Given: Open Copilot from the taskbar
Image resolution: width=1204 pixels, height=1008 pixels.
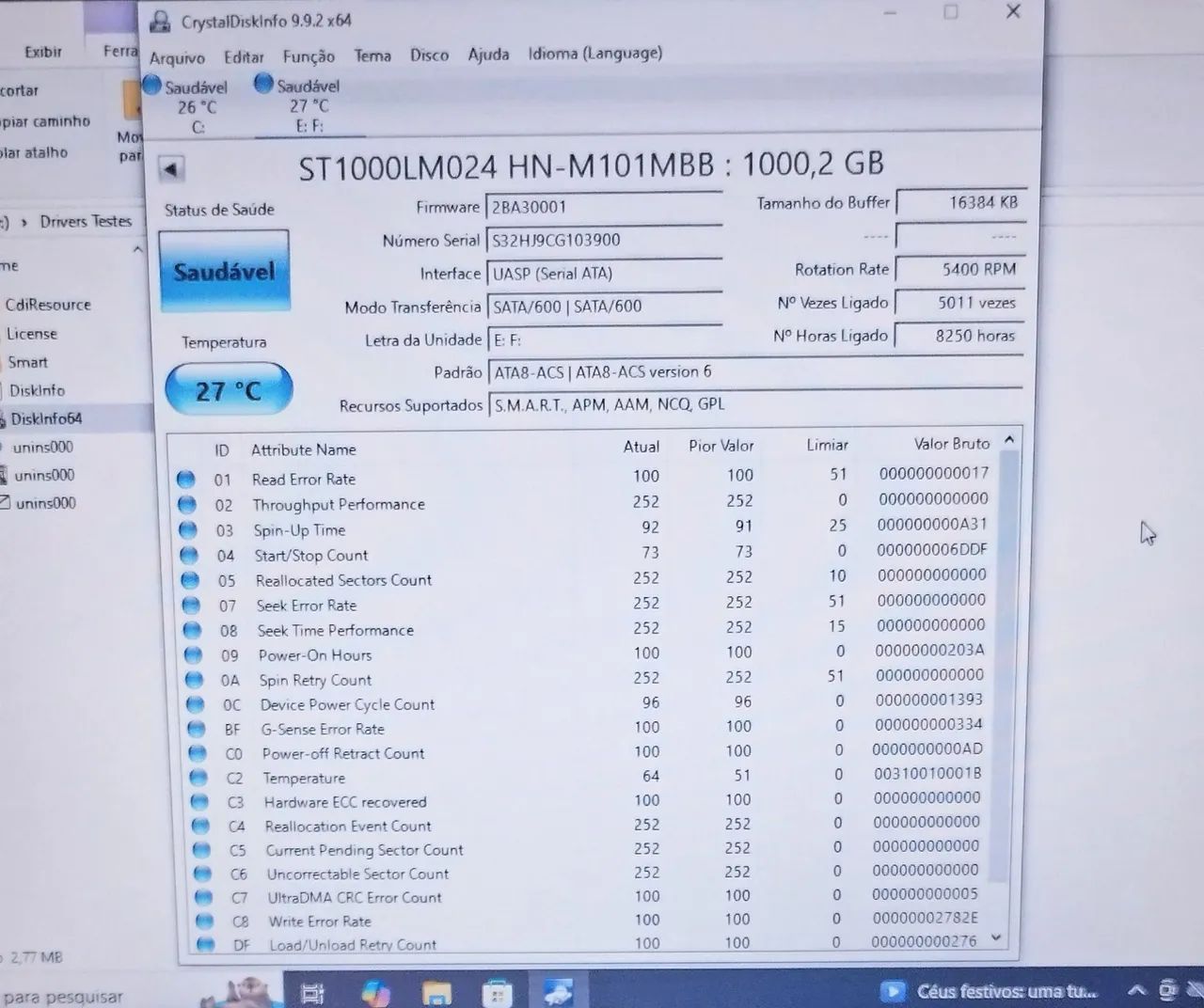Looking at the screenshot, I should point(376,991).
